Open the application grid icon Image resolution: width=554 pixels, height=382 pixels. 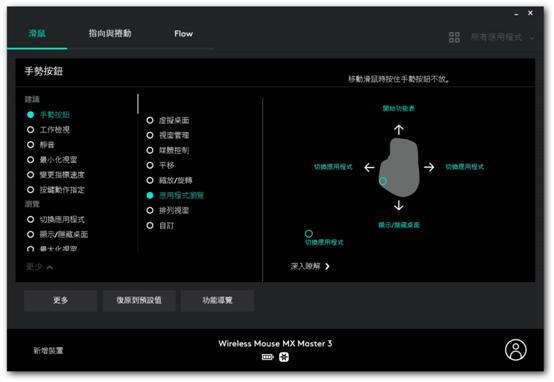tap(454, 37)
